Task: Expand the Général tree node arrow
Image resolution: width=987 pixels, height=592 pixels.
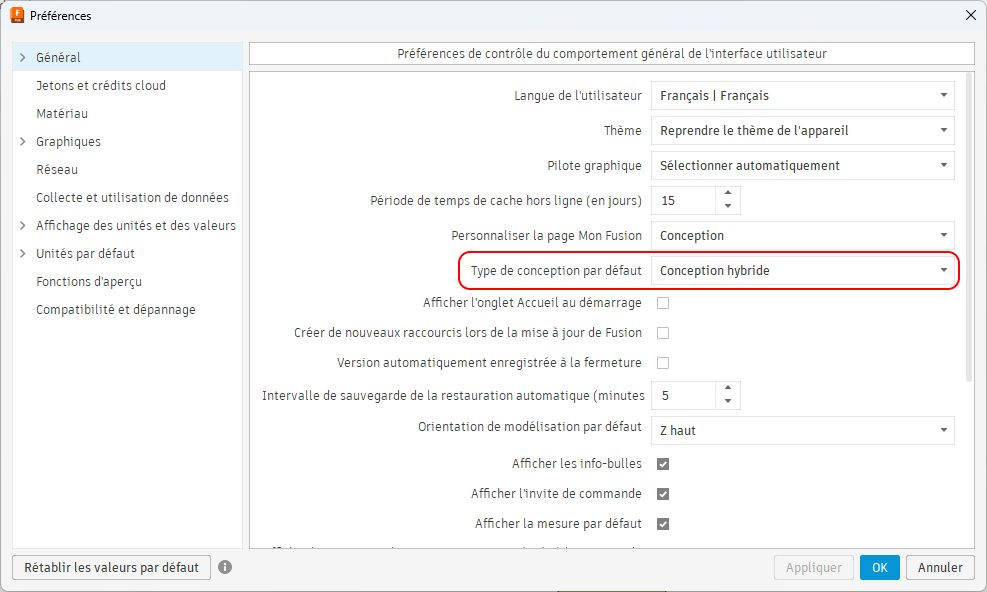Action: click(x=23, y=58)
